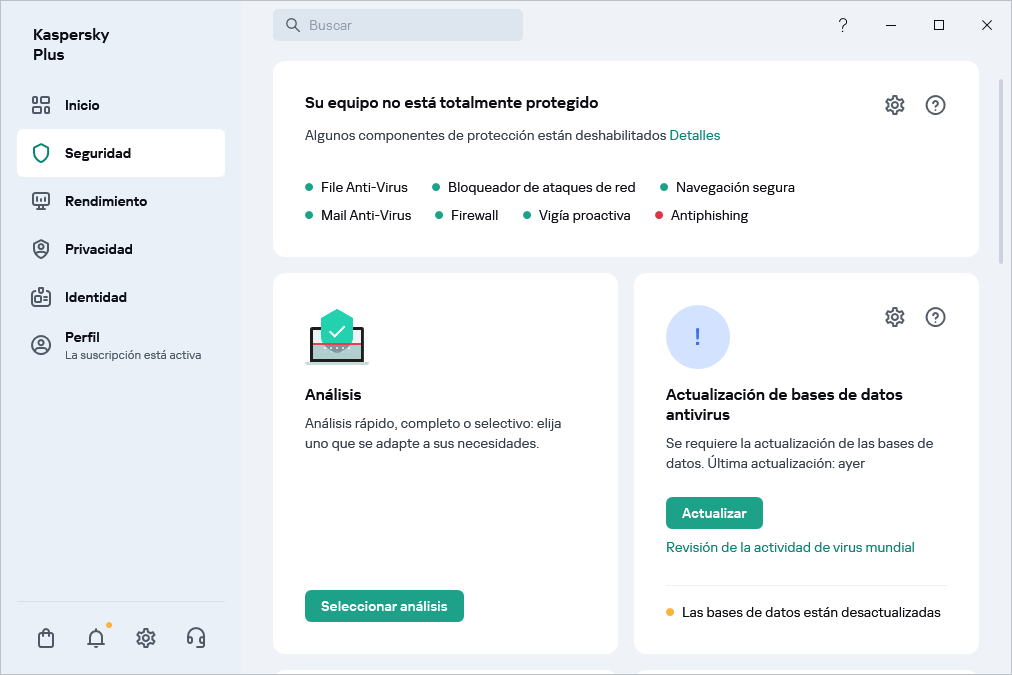Select Rendimiento in sidebar
The height and width of the screenshot is (675, 1012).
click(x=105, y=201)
